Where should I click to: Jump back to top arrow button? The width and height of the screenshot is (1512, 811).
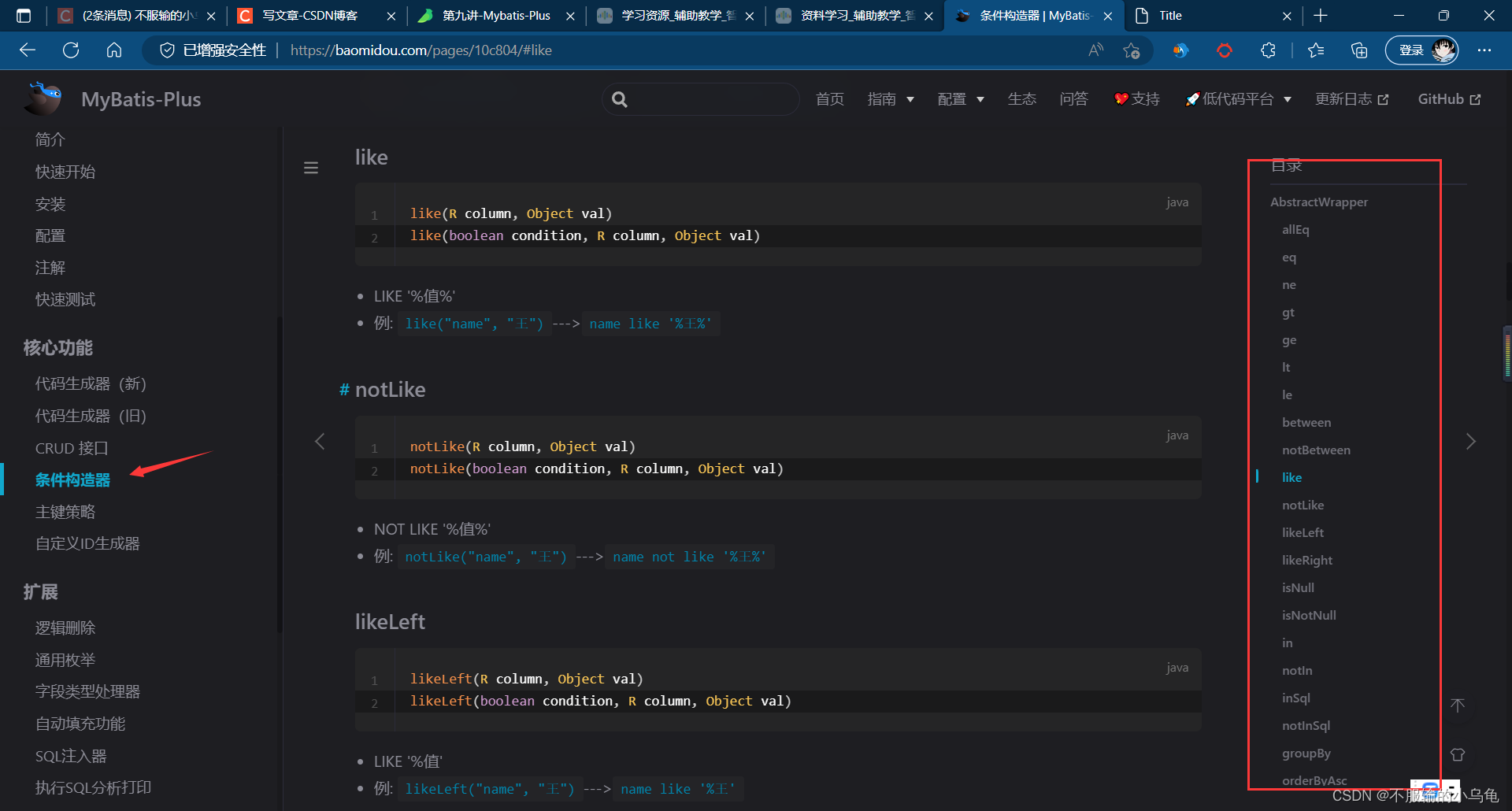tap(1458, 705)
